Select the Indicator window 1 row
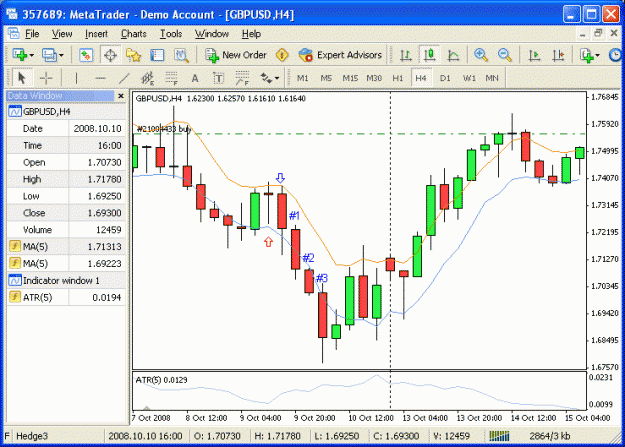 66,281
